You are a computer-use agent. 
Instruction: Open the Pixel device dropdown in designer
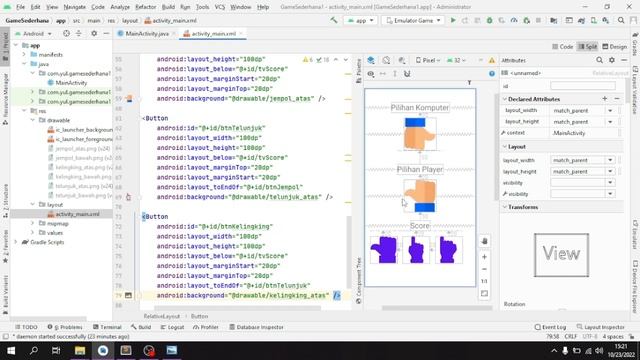[428, 60]
